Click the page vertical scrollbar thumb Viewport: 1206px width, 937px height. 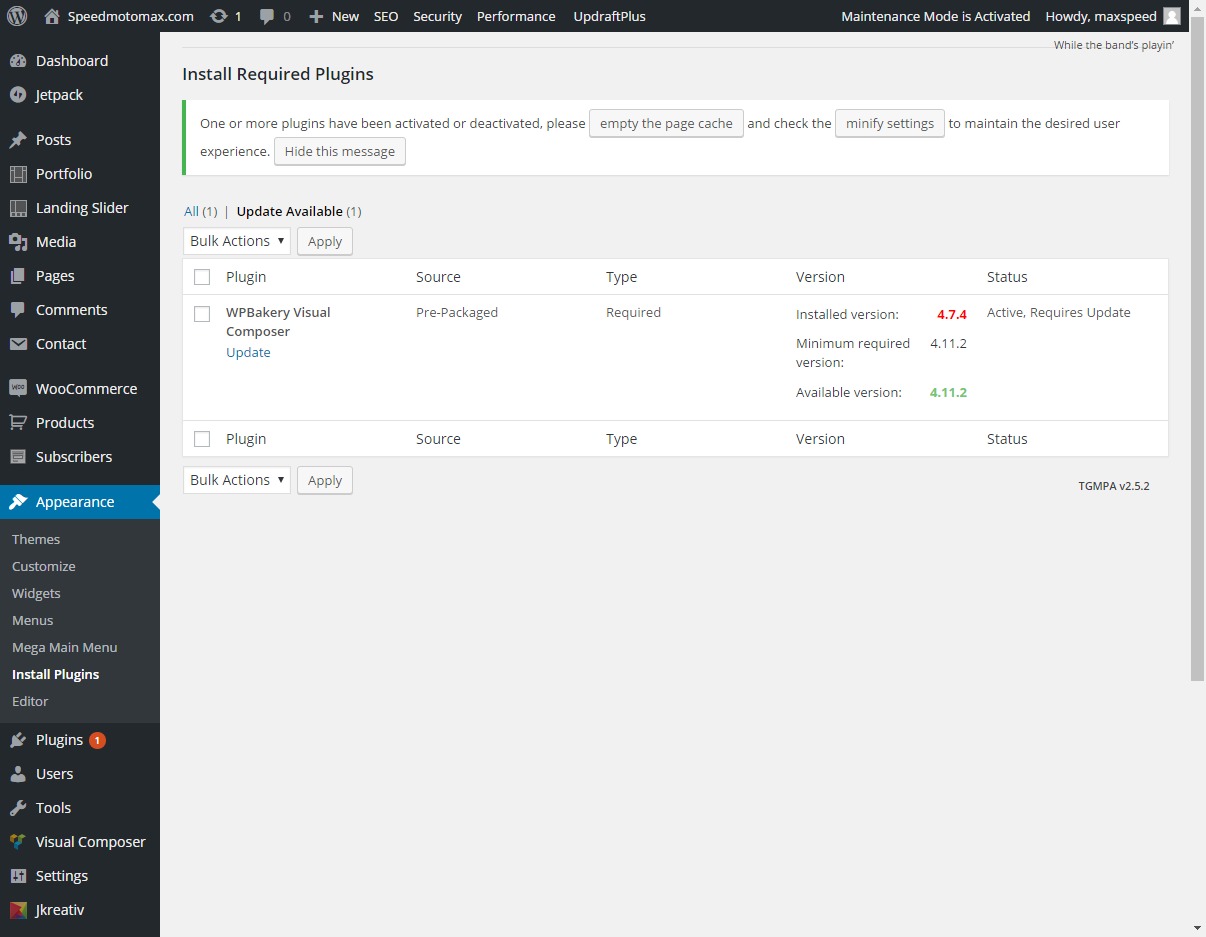click(1198, 350)
